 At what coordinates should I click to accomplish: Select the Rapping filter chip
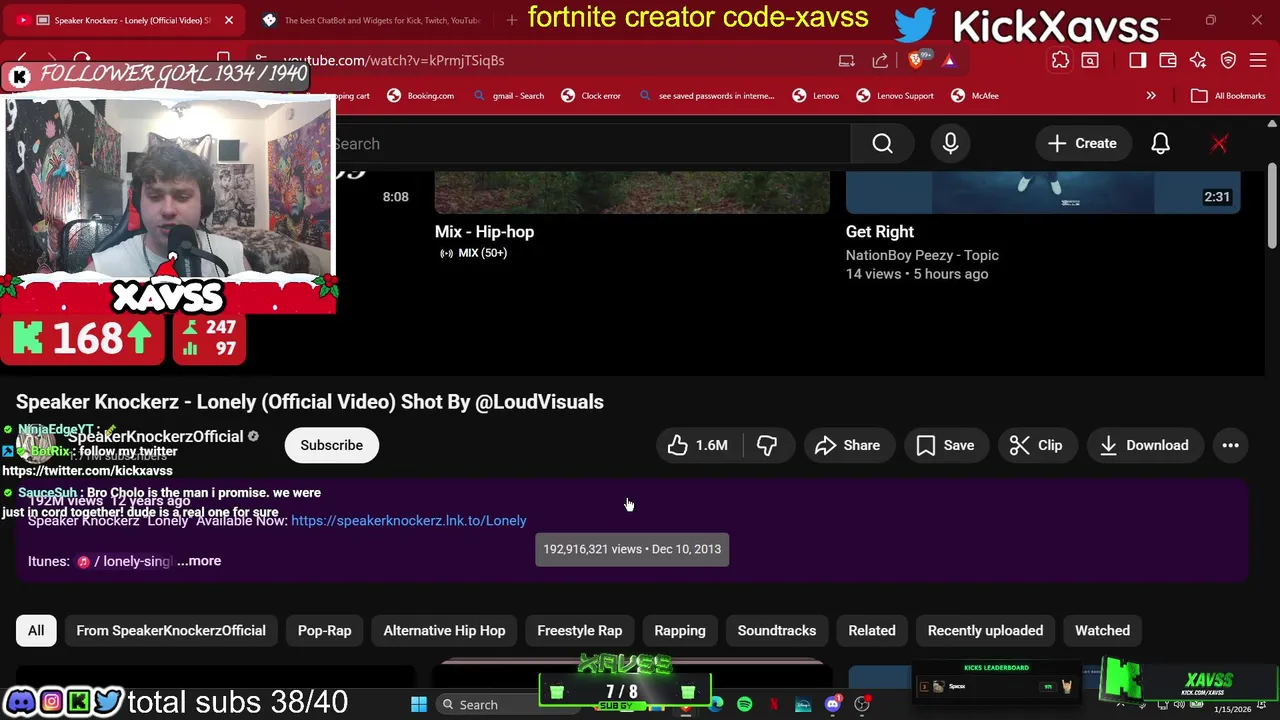coord(680,631)
